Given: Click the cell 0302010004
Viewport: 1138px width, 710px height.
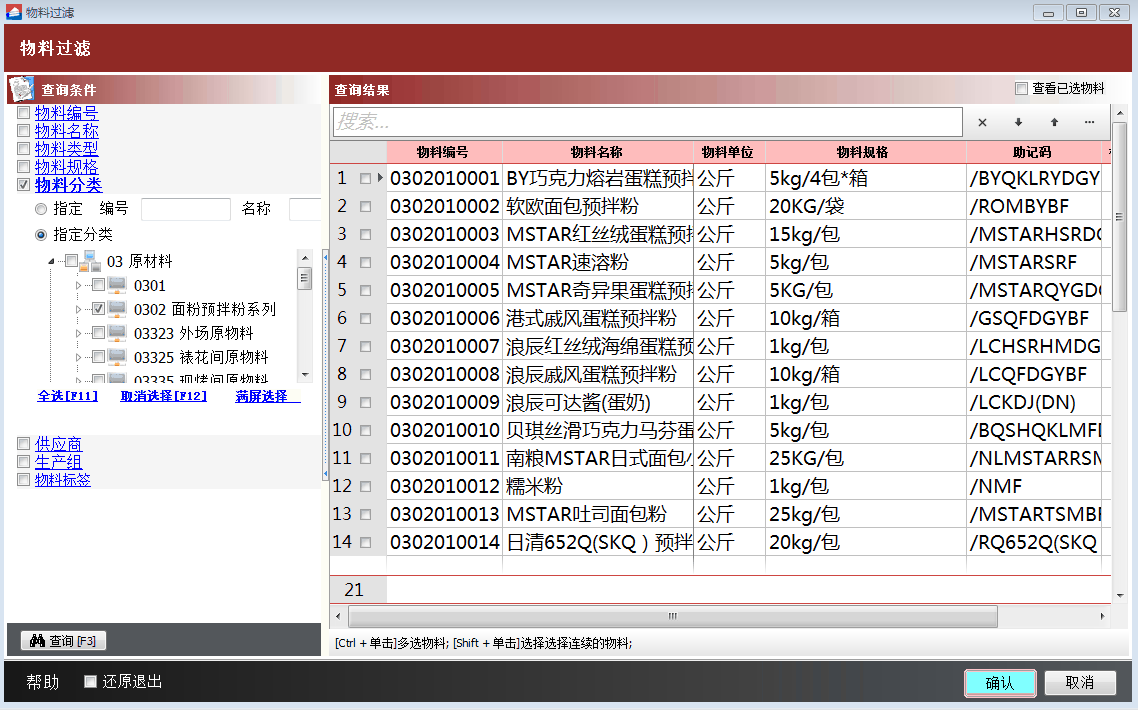Looking at the screenshot, I should click(x=444, y=262).
